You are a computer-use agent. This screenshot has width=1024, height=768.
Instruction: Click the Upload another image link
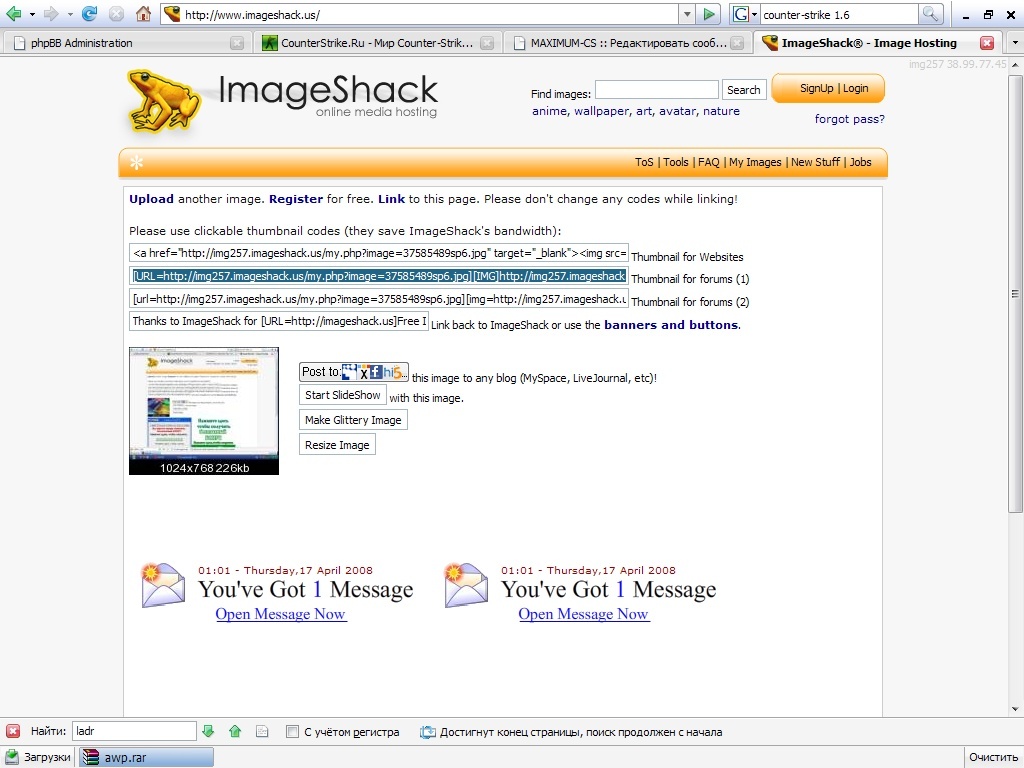[x=152, y=199]
